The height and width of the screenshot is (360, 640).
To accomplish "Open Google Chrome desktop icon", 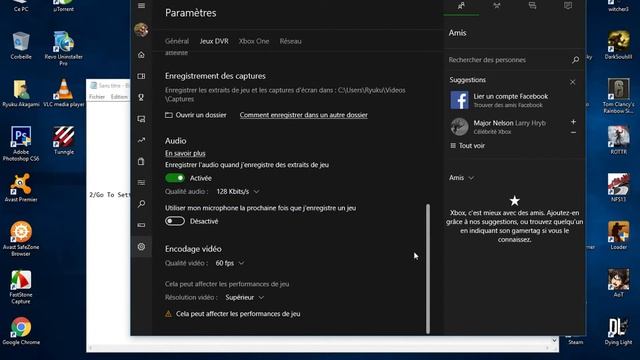I will (21, 331).
